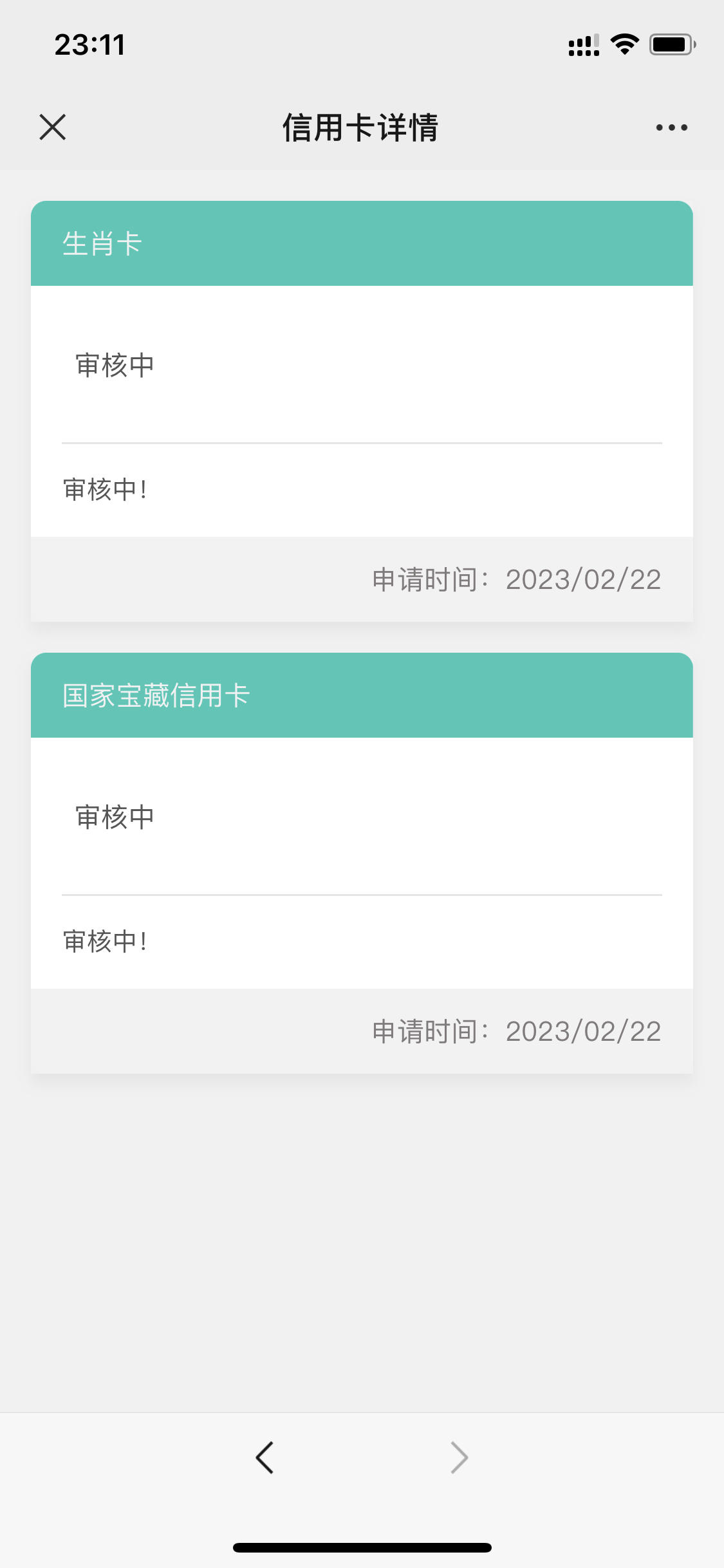Tap the 审核中 status in 国家宝藏信用卡
Screen dimensions: 724x1568
point(115,817)
